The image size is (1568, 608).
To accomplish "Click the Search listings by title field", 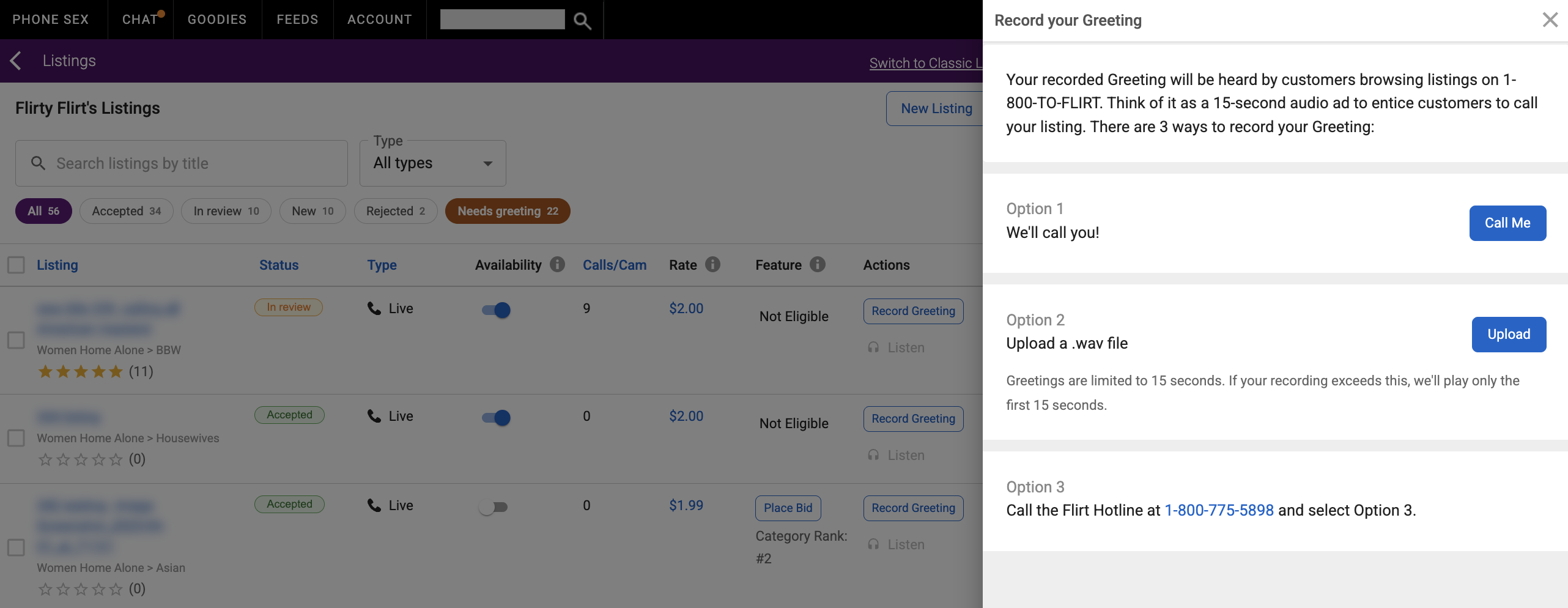I will click(182, 163).
